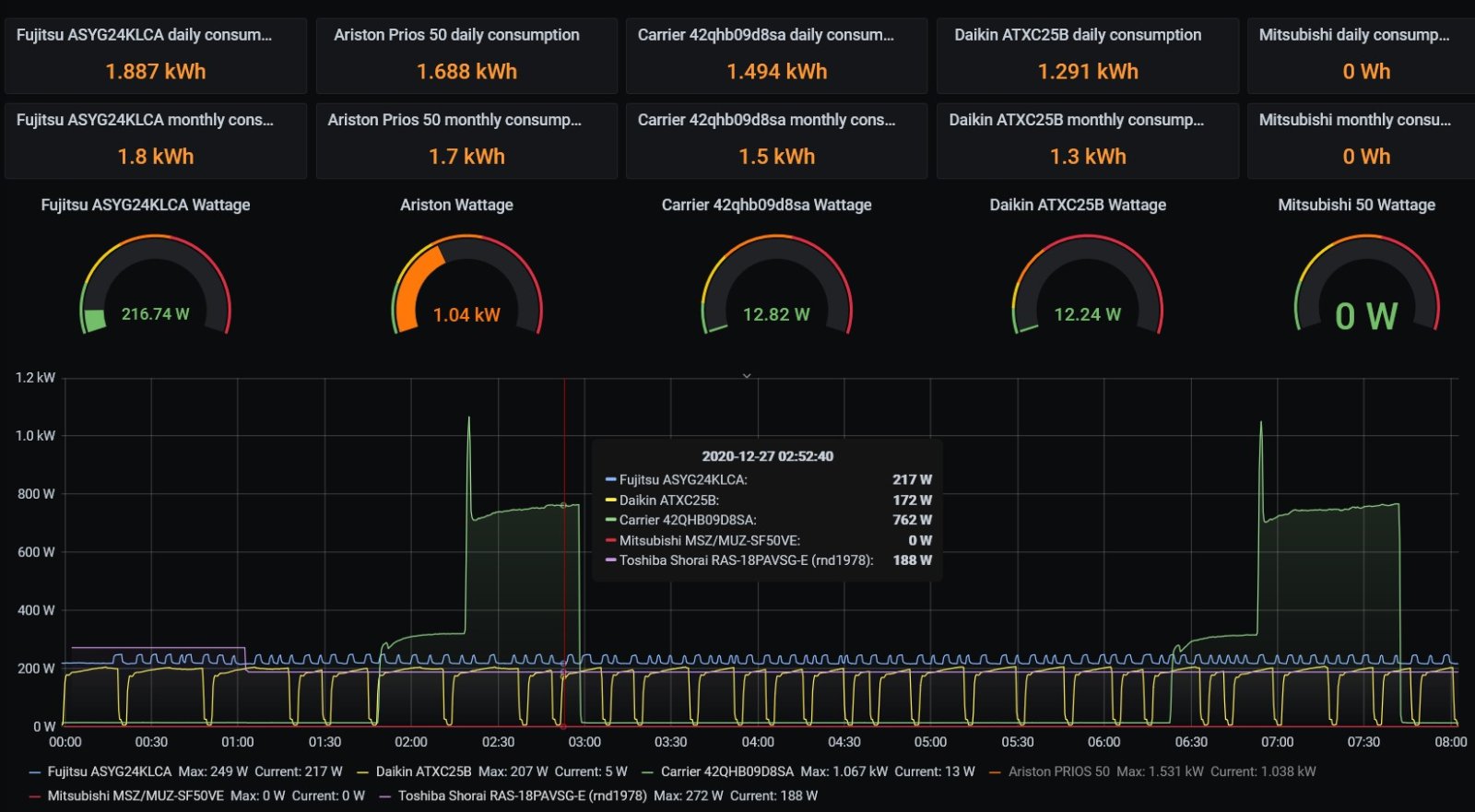
Task: Click the 00:30 time axis label
Action: tap(151, 742)
